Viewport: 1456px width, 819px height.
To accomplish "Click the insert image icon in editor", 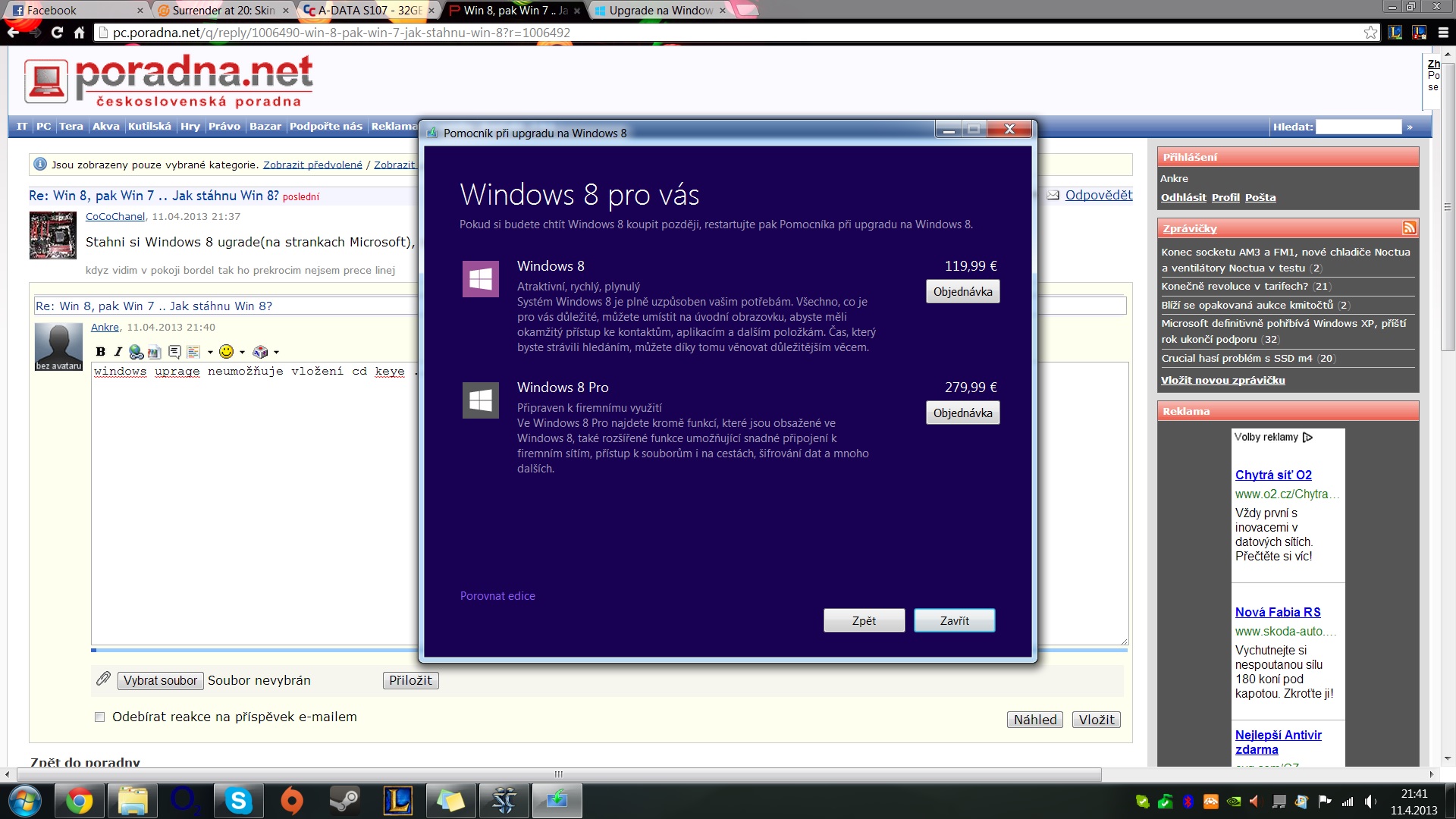I will point(154,352).
